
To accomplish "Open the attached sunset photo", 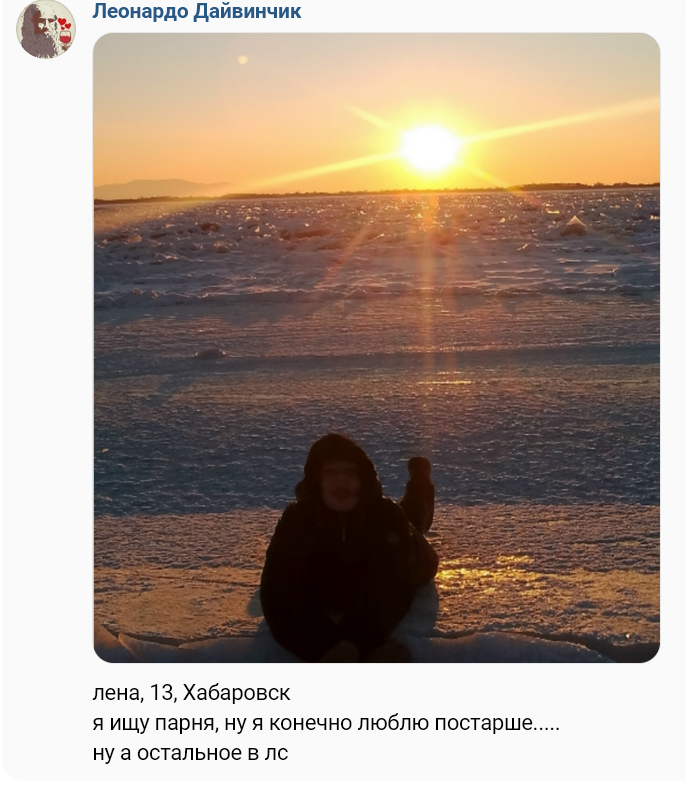I will (x=376, y=348).
